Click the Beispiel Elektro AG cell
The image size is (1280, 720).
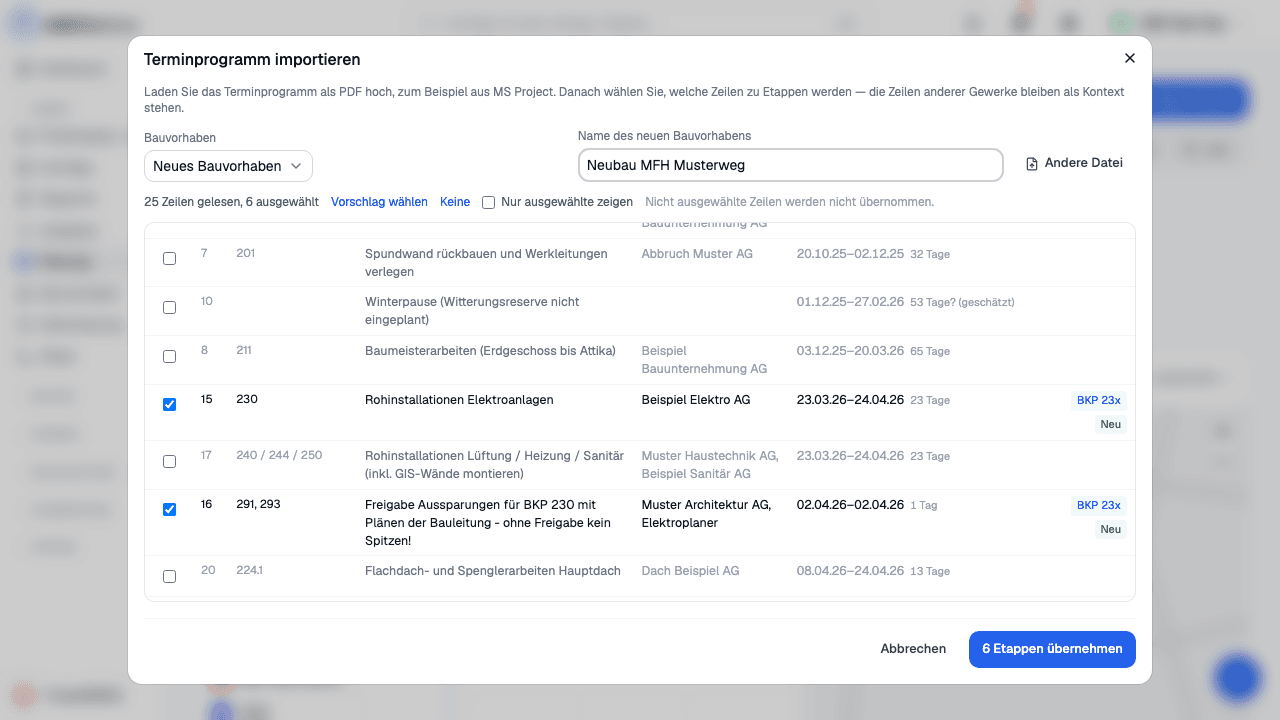pyautogui.click(x=696, y=400)
